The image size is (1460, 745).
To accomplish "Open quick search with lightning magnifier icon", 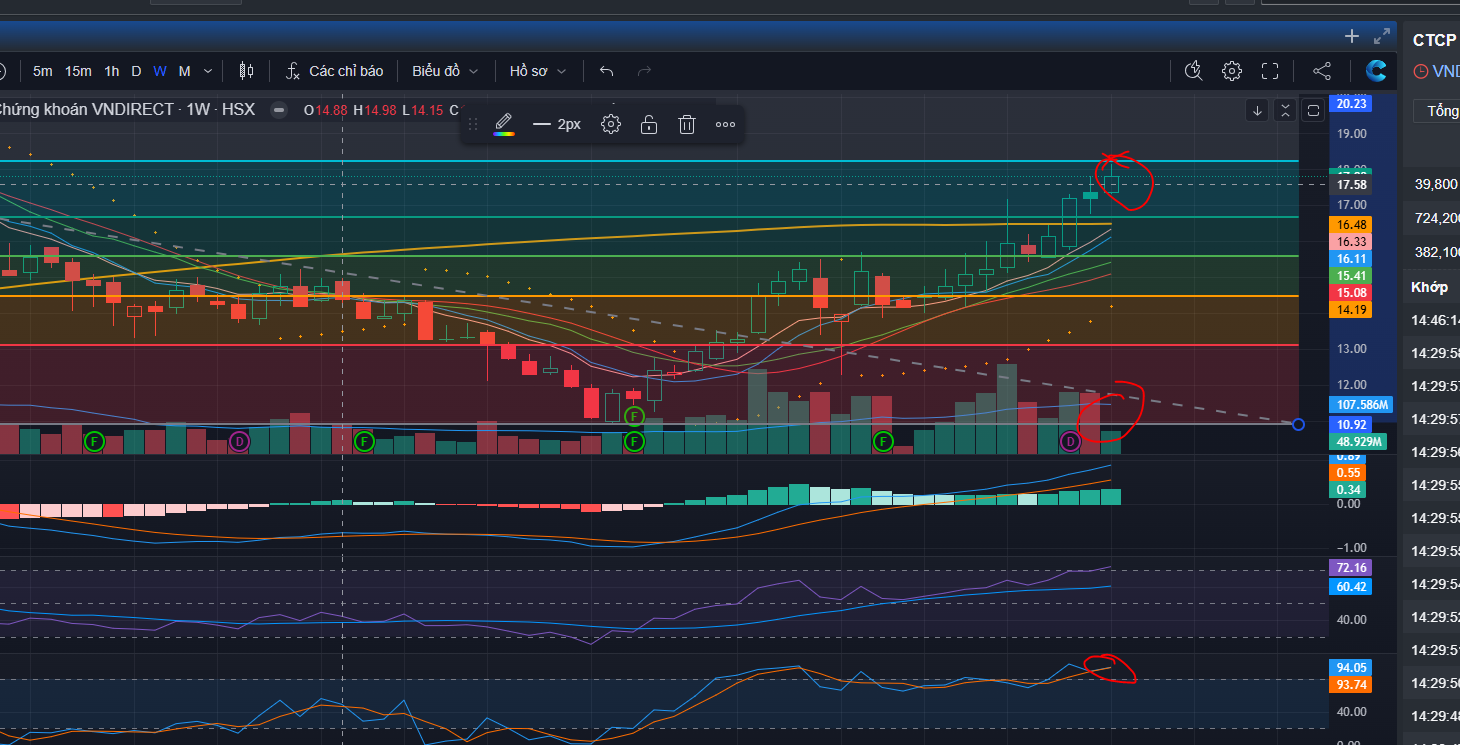I will click(x=1193, y=71).
